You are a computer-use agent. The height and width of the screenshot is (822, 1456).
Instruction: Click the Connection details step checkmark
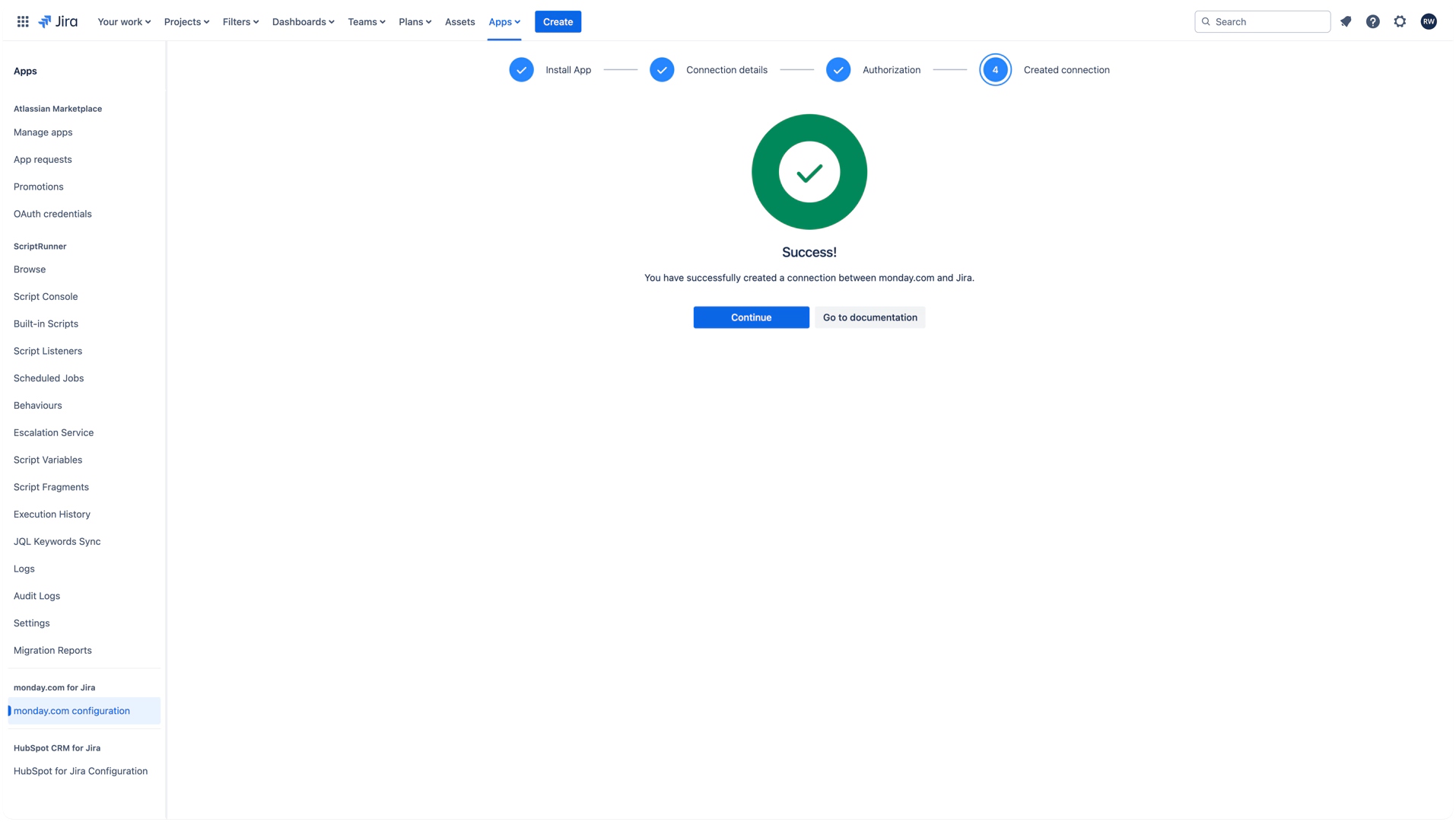tap(662, 70)
